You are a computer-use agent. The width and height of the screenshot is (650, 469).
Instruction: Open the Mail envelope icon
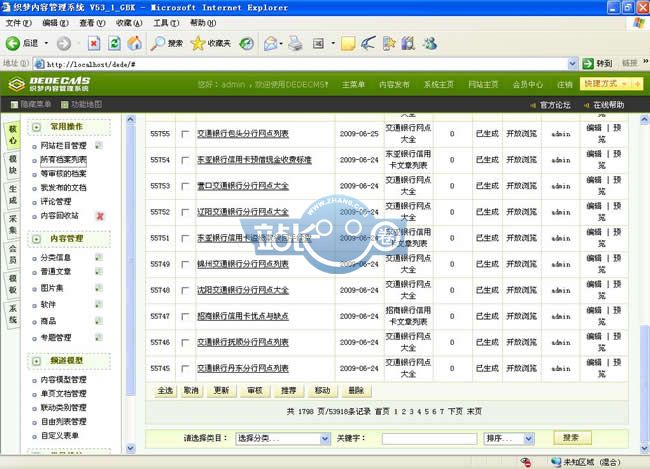[x=270, y=43]
